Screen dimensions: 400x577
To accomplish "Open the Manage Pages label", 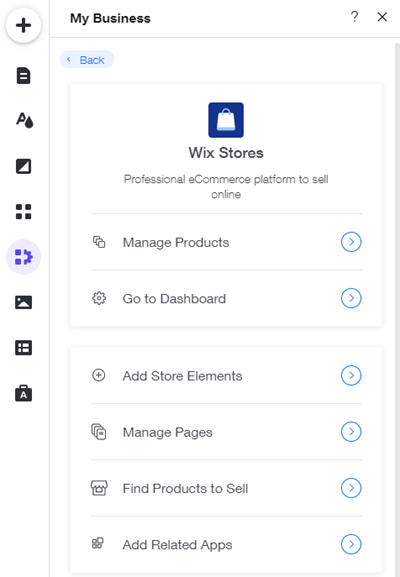I will point(167,432).
